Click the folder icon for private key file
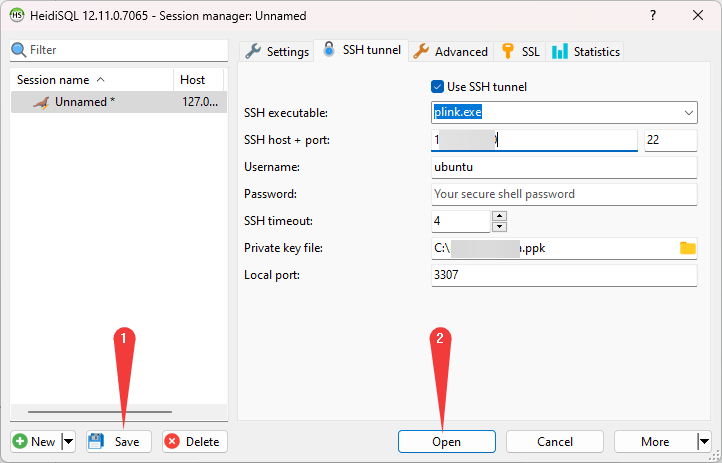 687,248
